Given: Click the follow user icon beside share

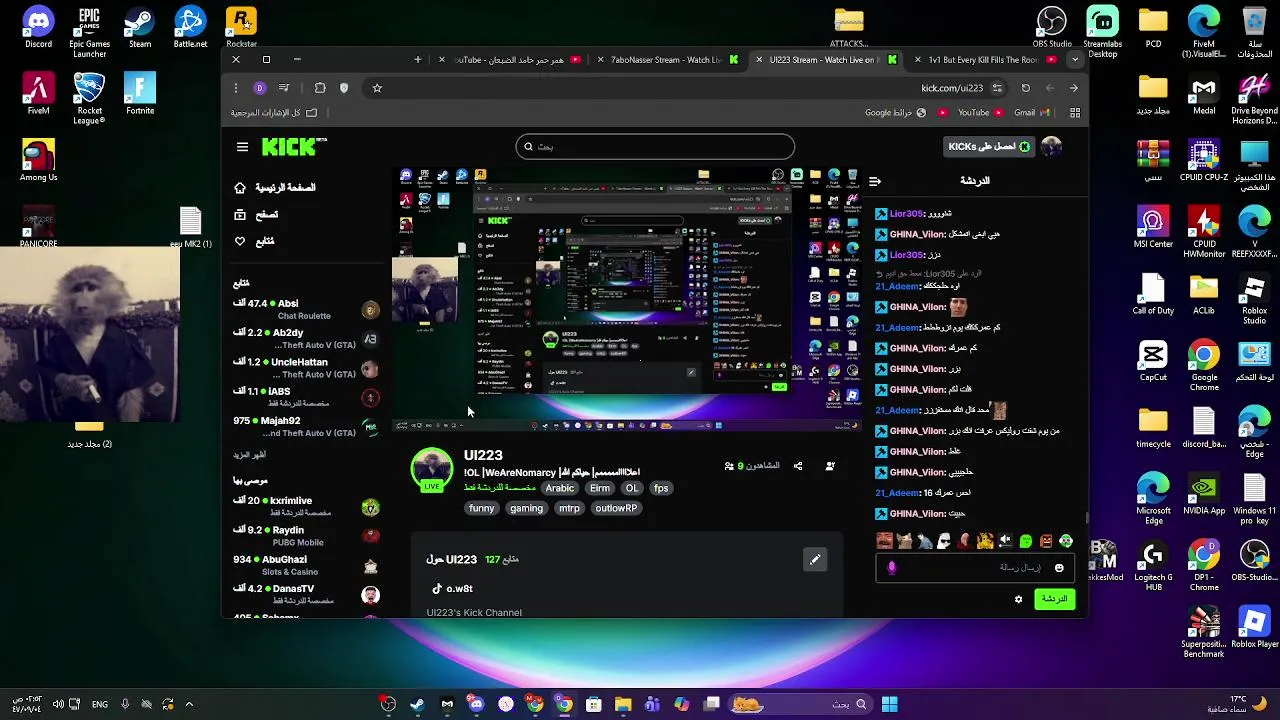Looking at the screenshot, I should [x=830, y=466].
